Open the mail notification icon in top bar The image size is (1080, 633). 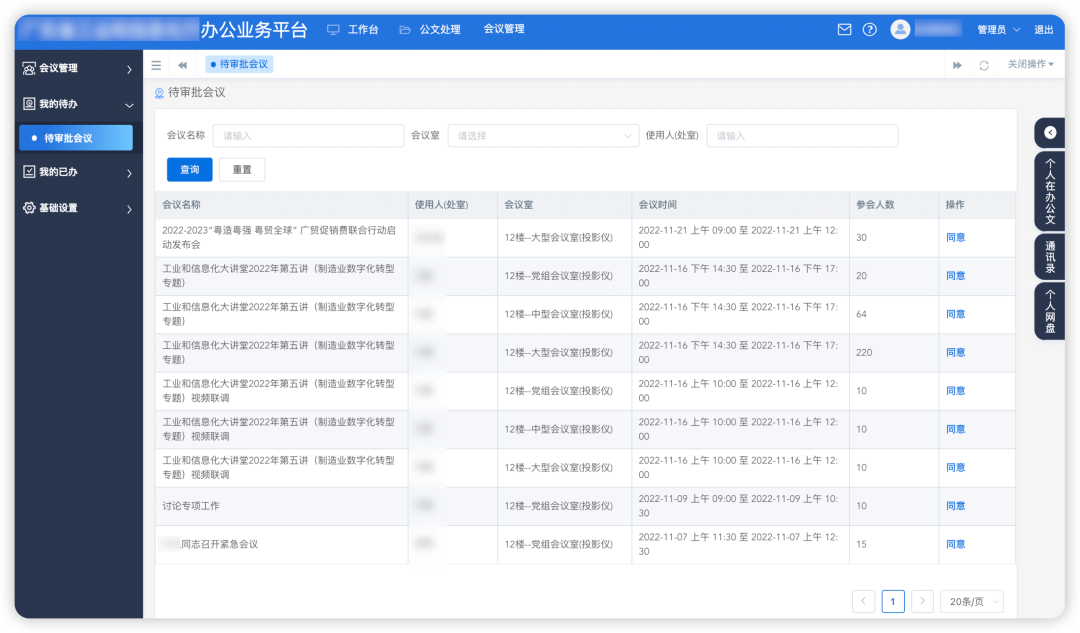pyautogui.click(x=845, y=29)
